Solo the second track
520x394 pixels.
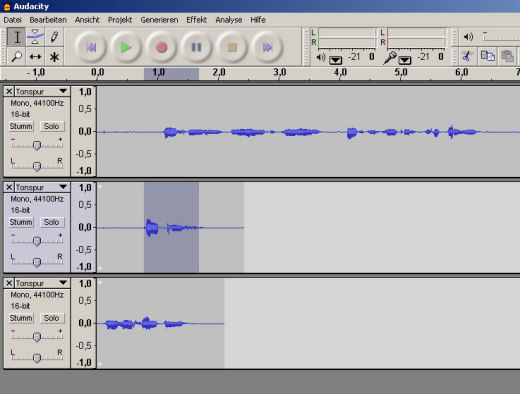[51, 222]
